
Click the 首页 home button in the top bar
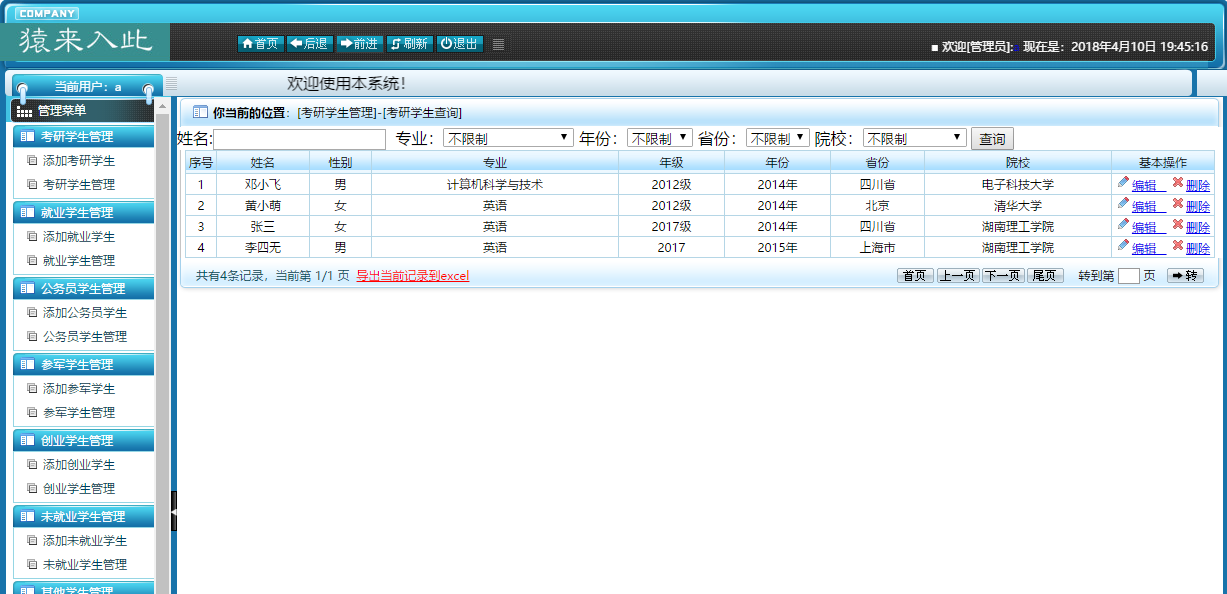(x=261, y=44)
